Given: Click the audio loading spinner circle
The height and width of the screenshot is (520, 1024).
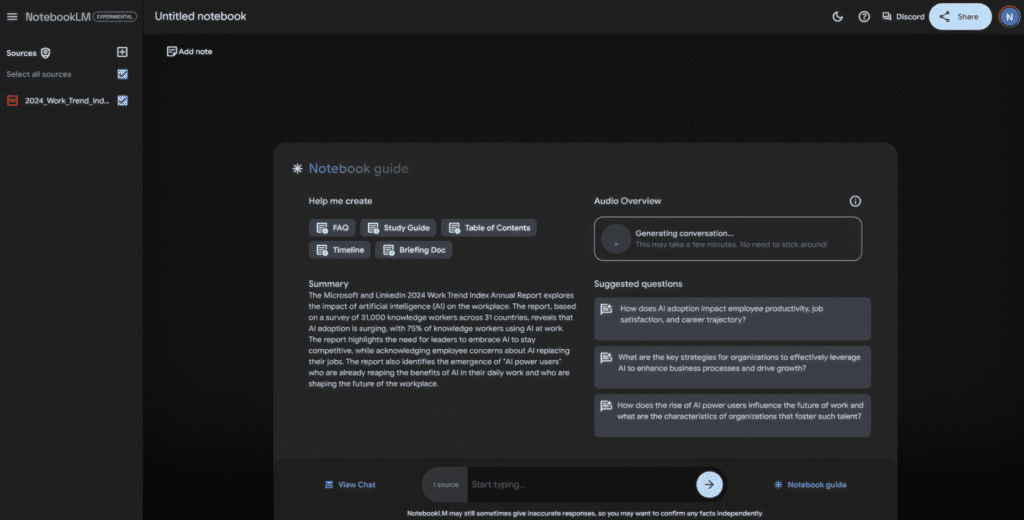Looking at the screenshot, I should tap(616, 239).
